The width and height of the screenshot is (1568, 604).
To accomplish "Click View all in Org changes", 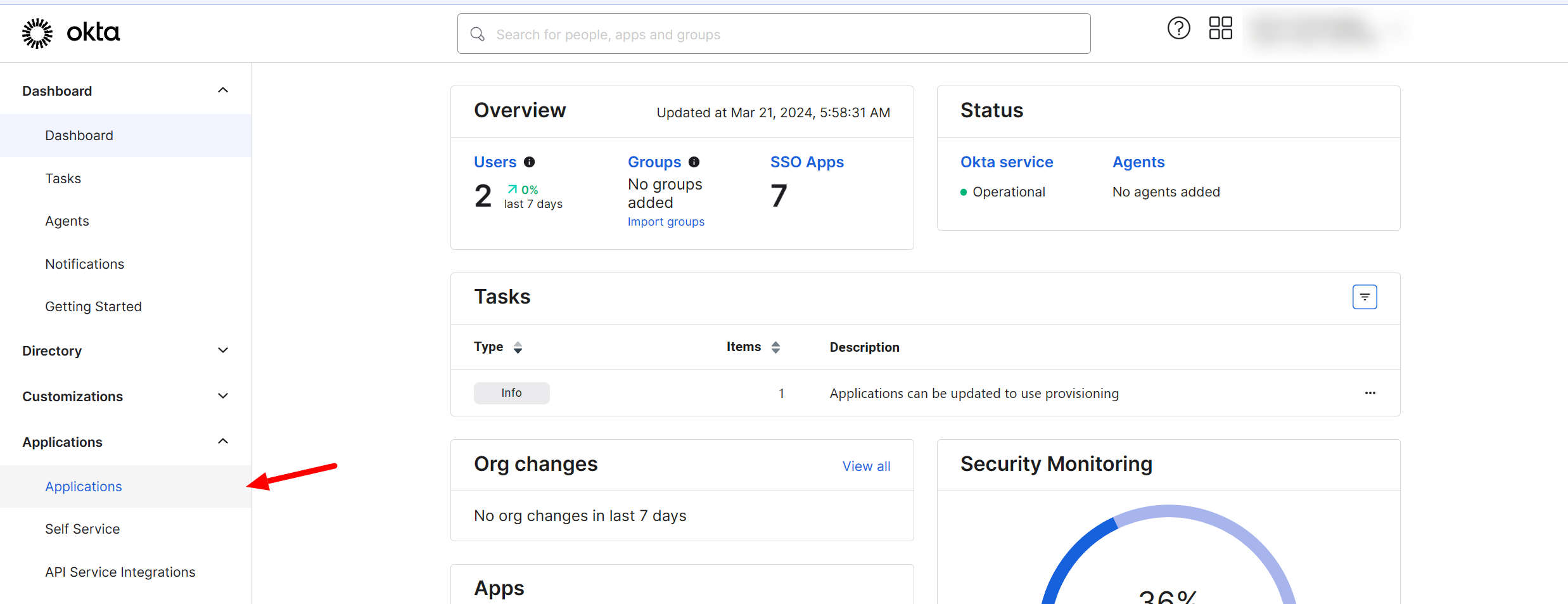I will (866, 466).
